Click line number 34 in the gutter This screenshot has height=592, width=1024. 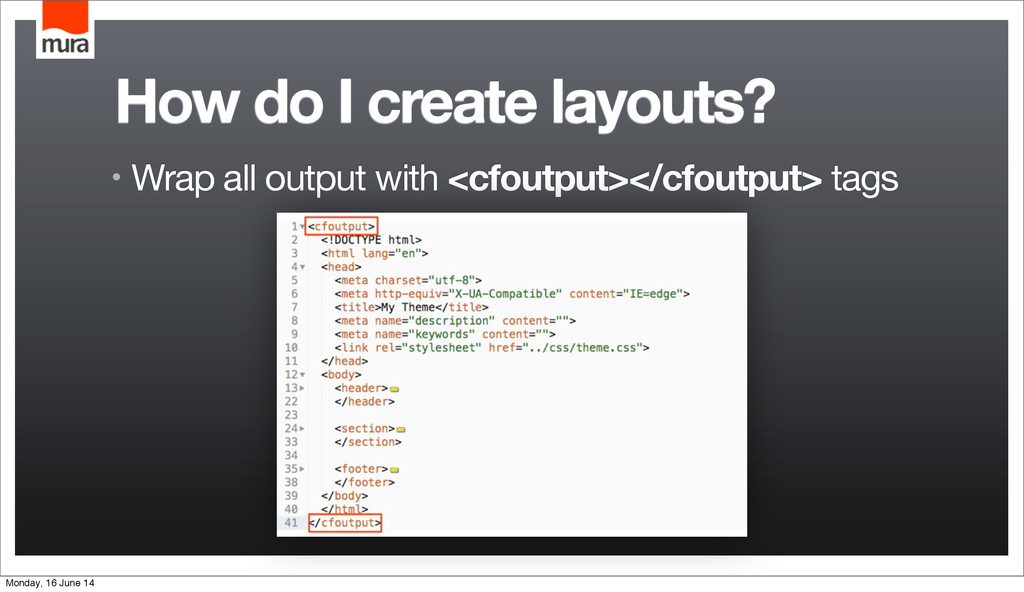(x=291, y=455)
